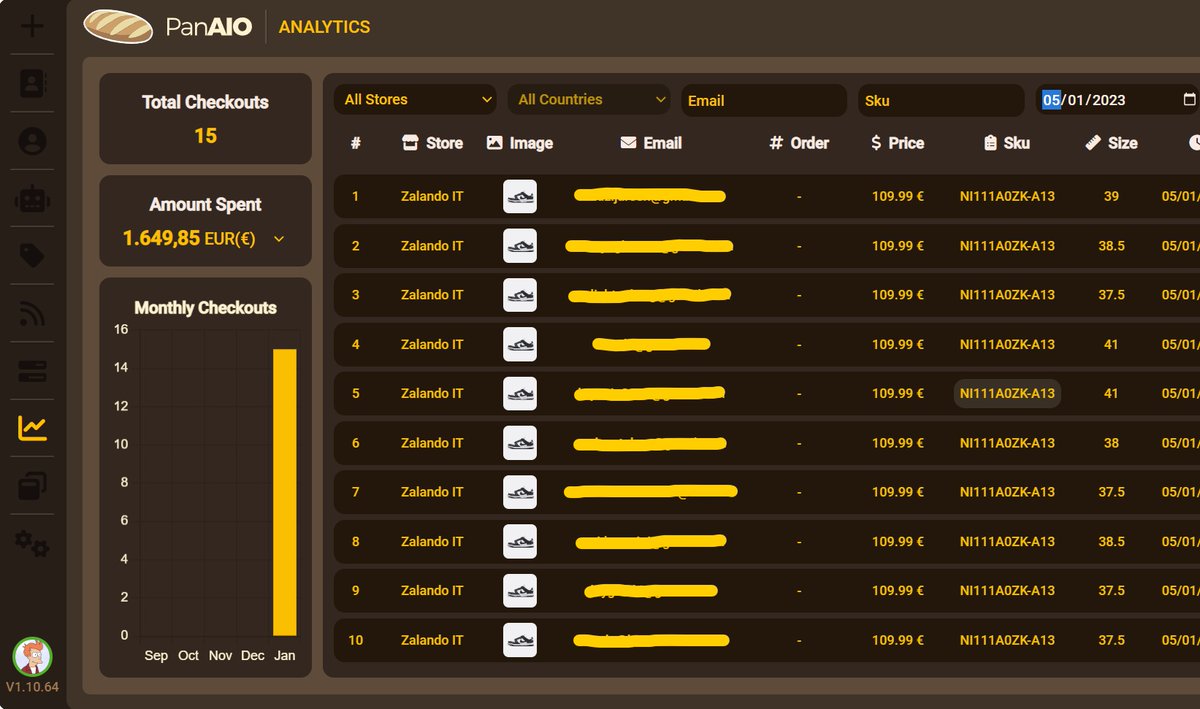Click the highlighted SKU in row 5
The height and width of the screenshot is (709, 1200).
point(1007,393)
